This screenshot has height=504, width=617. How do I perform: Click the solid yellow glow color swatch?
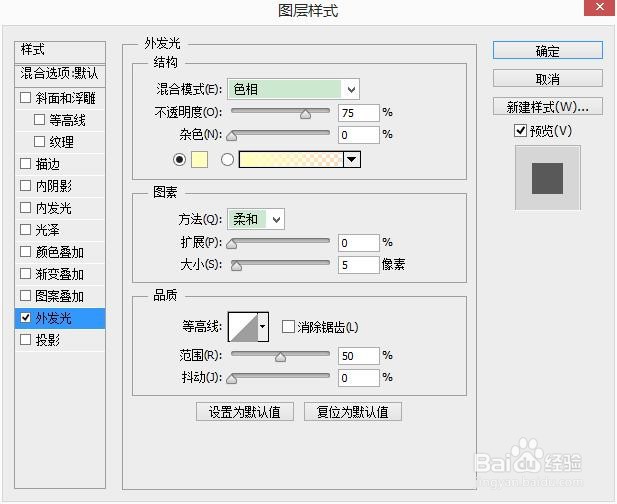199,160
